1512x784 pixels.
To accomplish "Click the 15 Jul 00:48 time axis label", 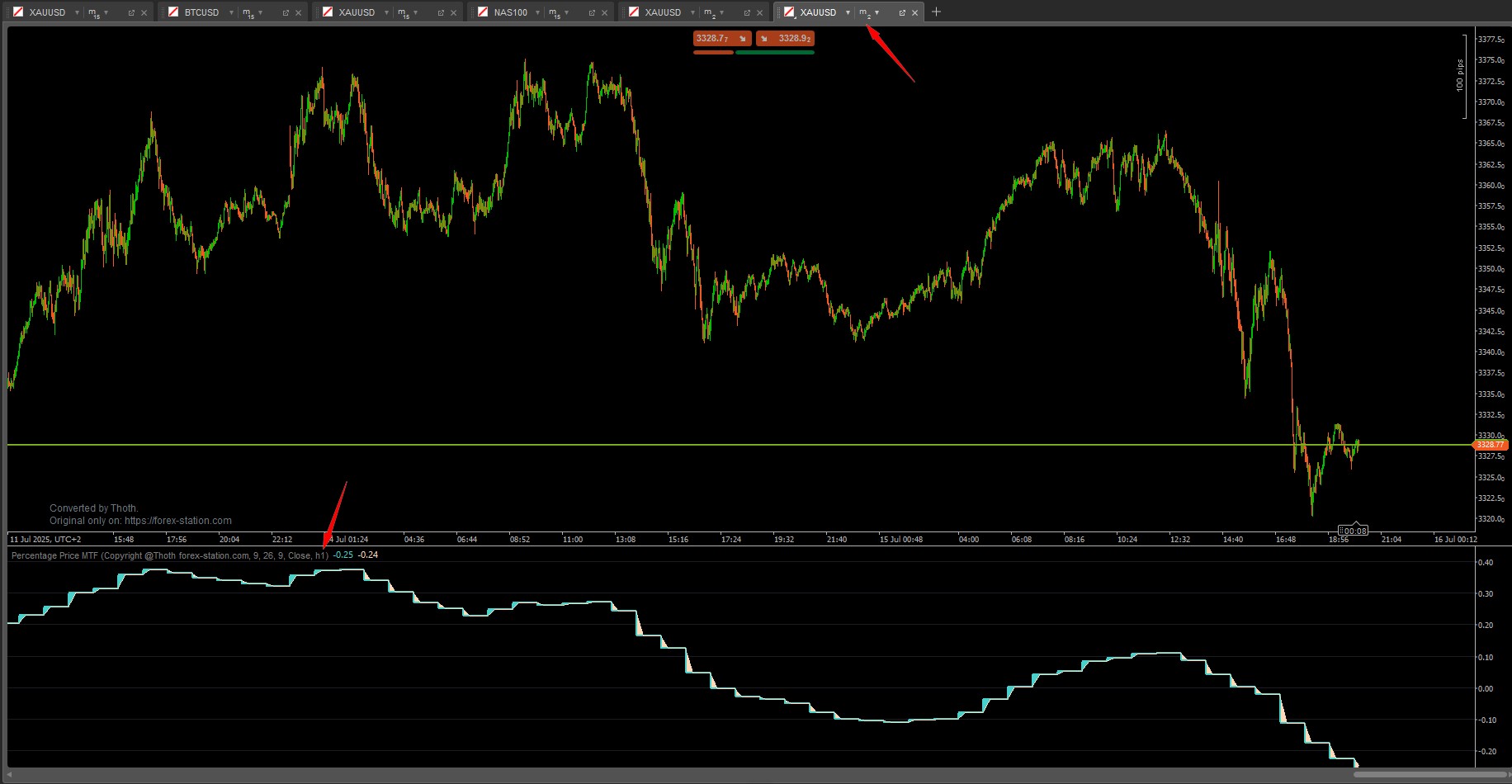I will click(901, 540).
